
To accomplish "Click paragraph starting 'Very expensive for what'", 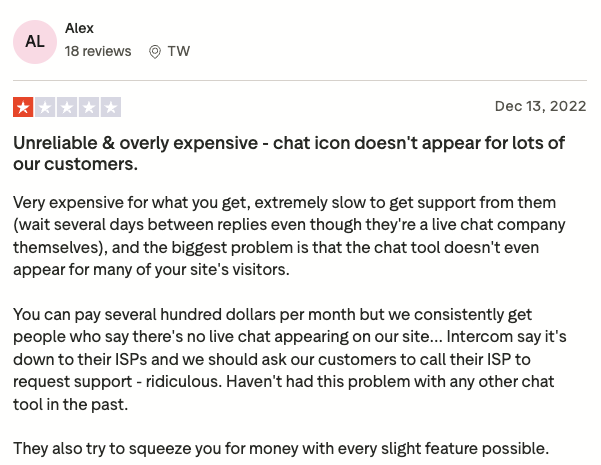I will 289,236.
